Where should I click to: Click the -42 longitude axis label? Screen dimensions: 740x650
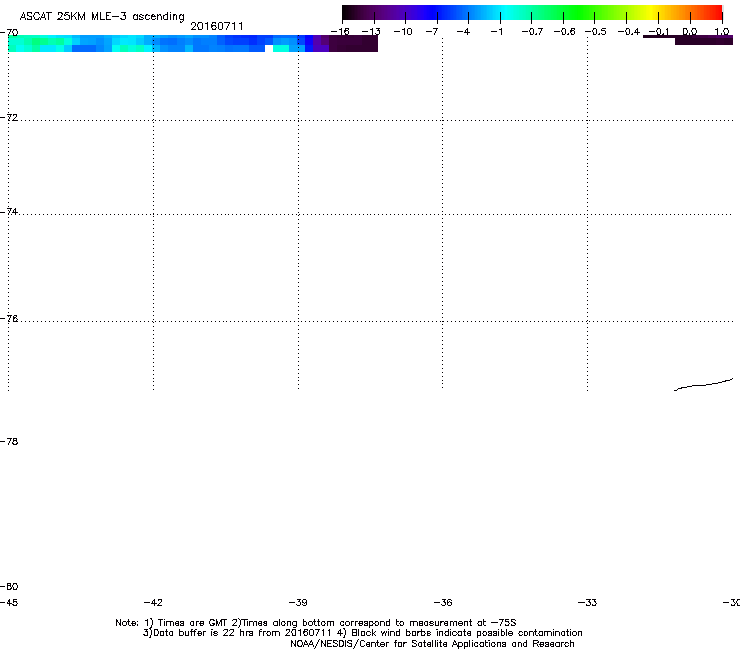(x=153, y=602)
